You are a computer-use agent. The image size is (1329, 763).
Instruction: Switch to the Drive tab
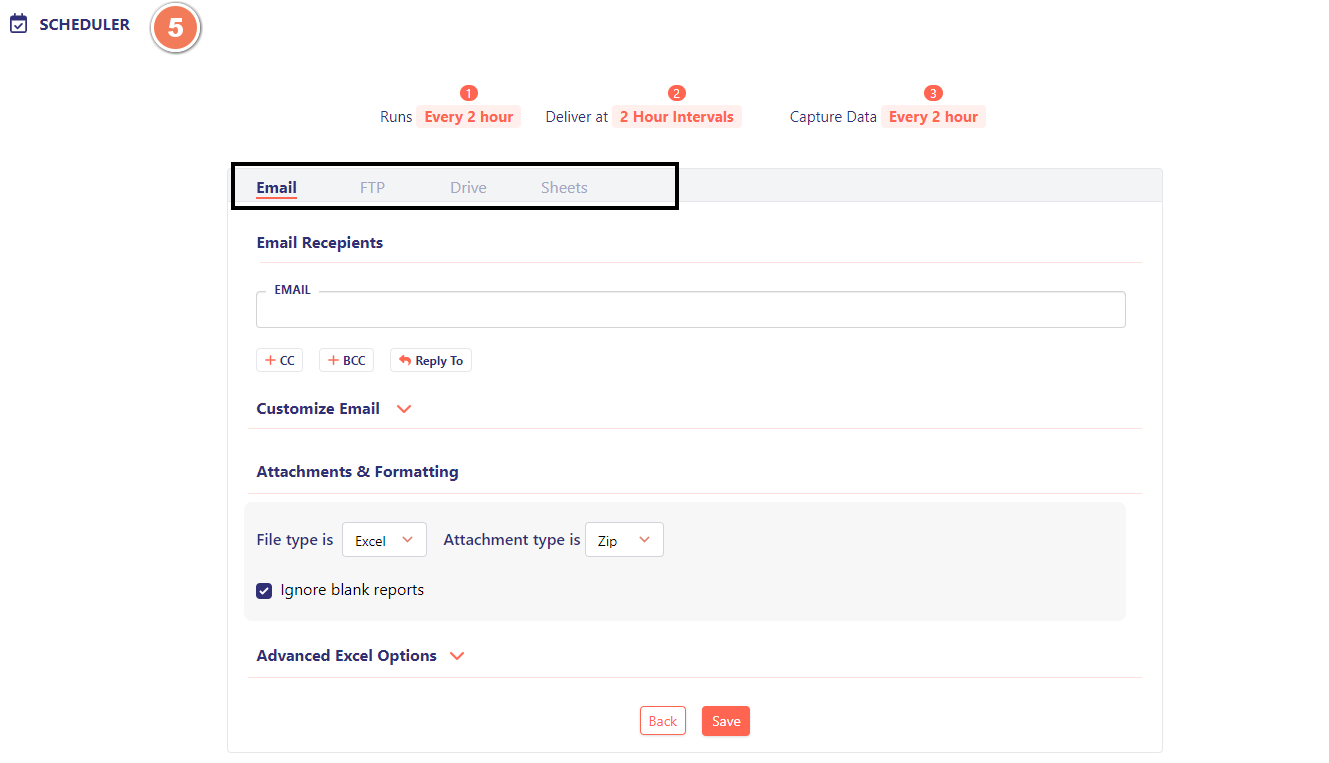(x=468, y=188)
